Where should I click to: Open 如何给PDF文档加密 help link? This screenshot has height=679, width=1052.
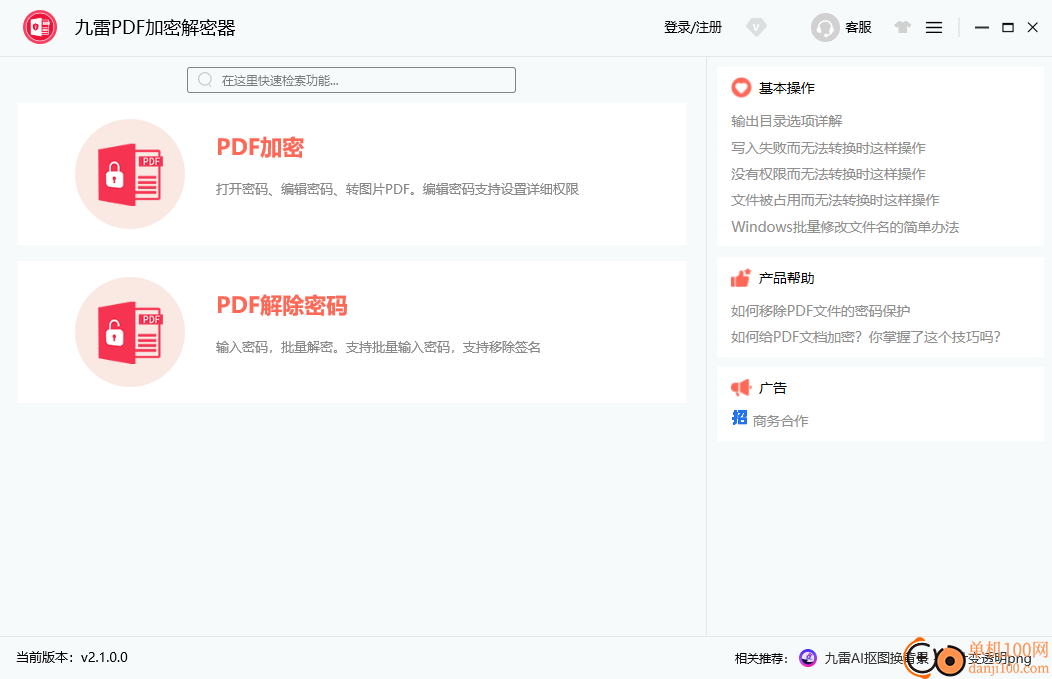[x=865, y=337]
